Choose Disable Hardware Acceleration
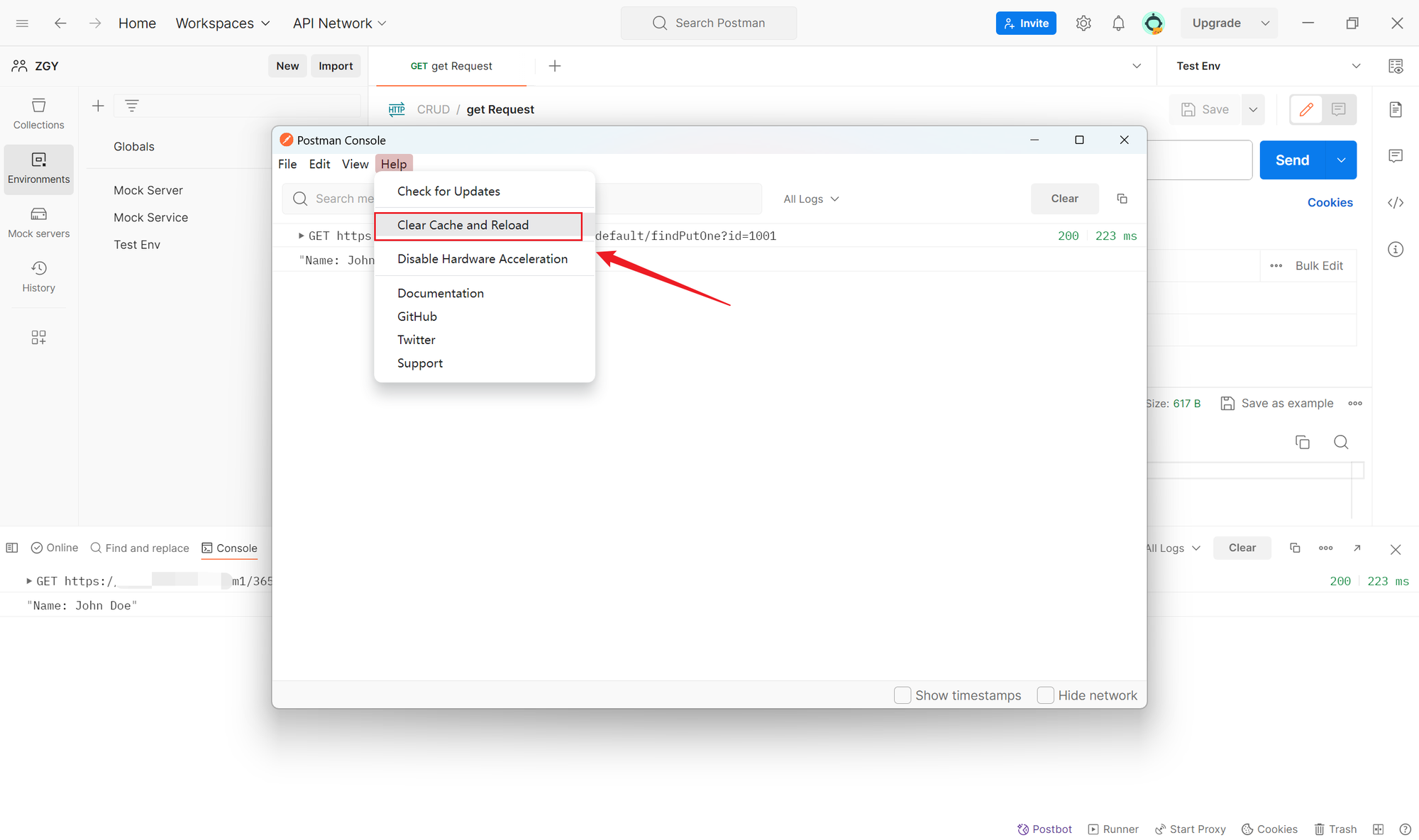This screenshot has width=1419, height=840. click(485, 259)
